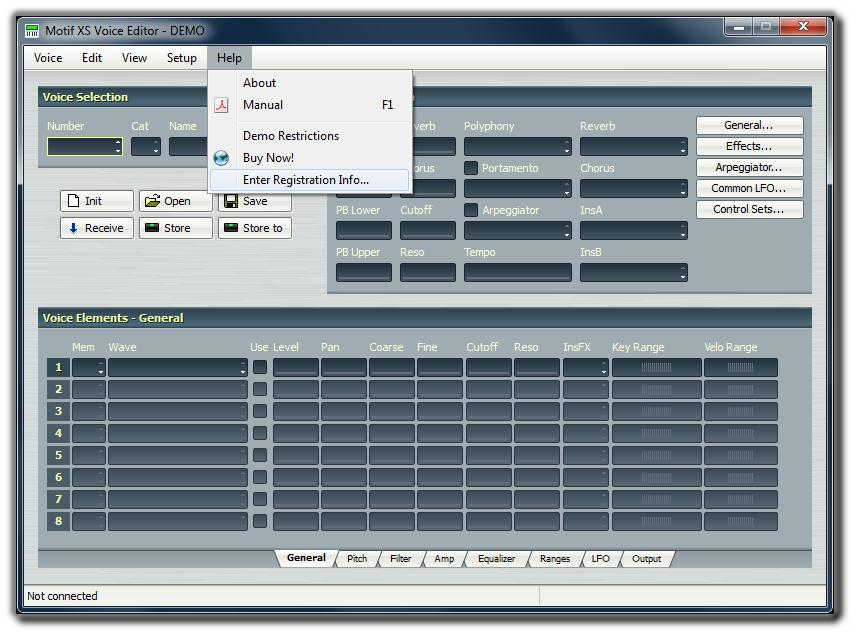This screenshot has height=640, width=860.
Task: Open the InsFX dropdown for element 1
Action: [586, 367]
